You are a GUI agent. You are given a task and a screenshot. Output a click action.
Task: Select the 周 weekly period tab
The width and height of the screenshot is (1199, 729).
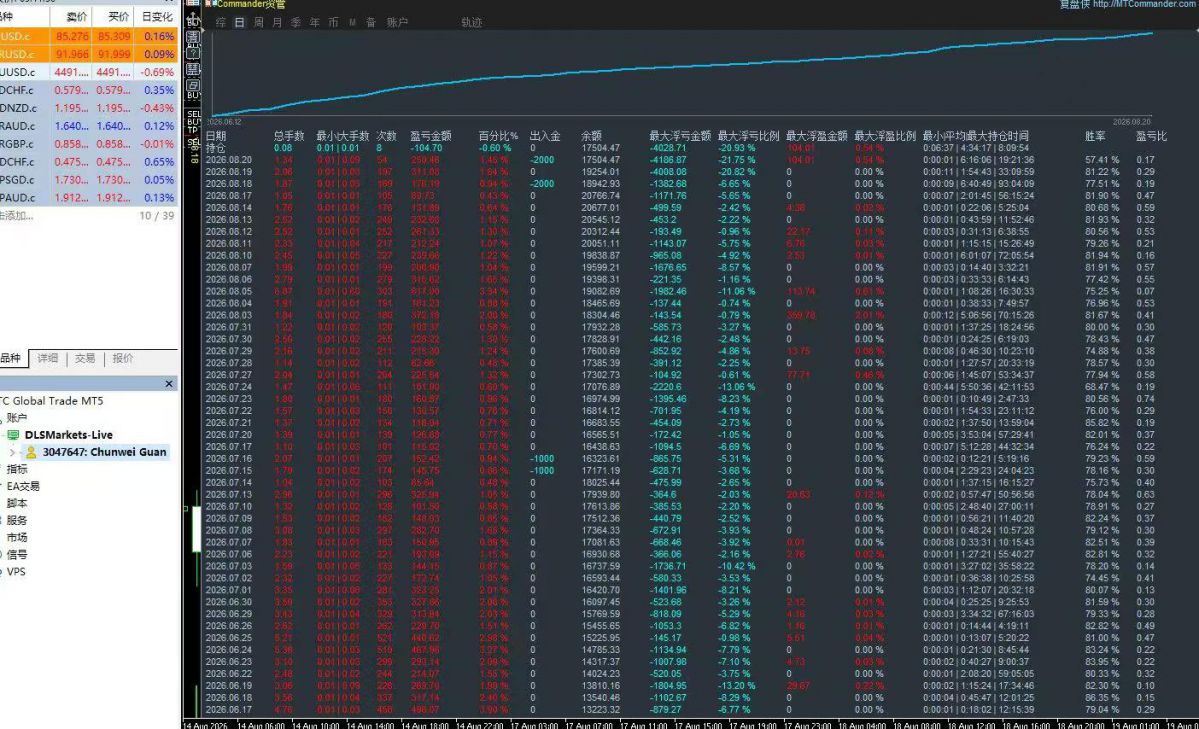click(258, 23)
